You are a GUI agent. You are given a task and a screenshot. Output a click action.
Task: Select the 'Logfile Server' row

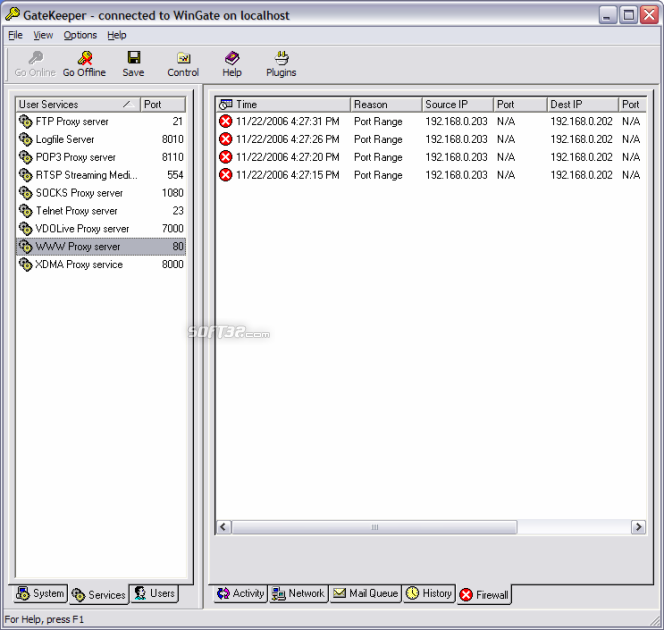[101, 139]
